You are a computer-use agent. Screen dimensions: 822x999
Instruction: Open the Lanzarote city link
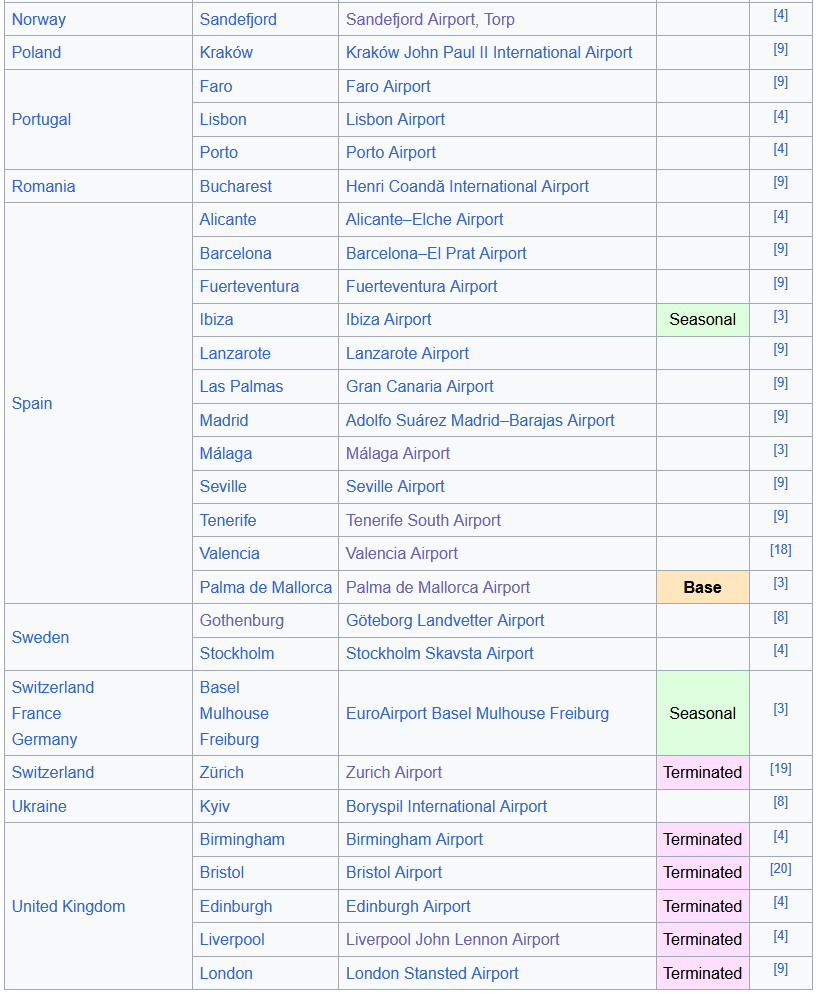pos(235,353)
